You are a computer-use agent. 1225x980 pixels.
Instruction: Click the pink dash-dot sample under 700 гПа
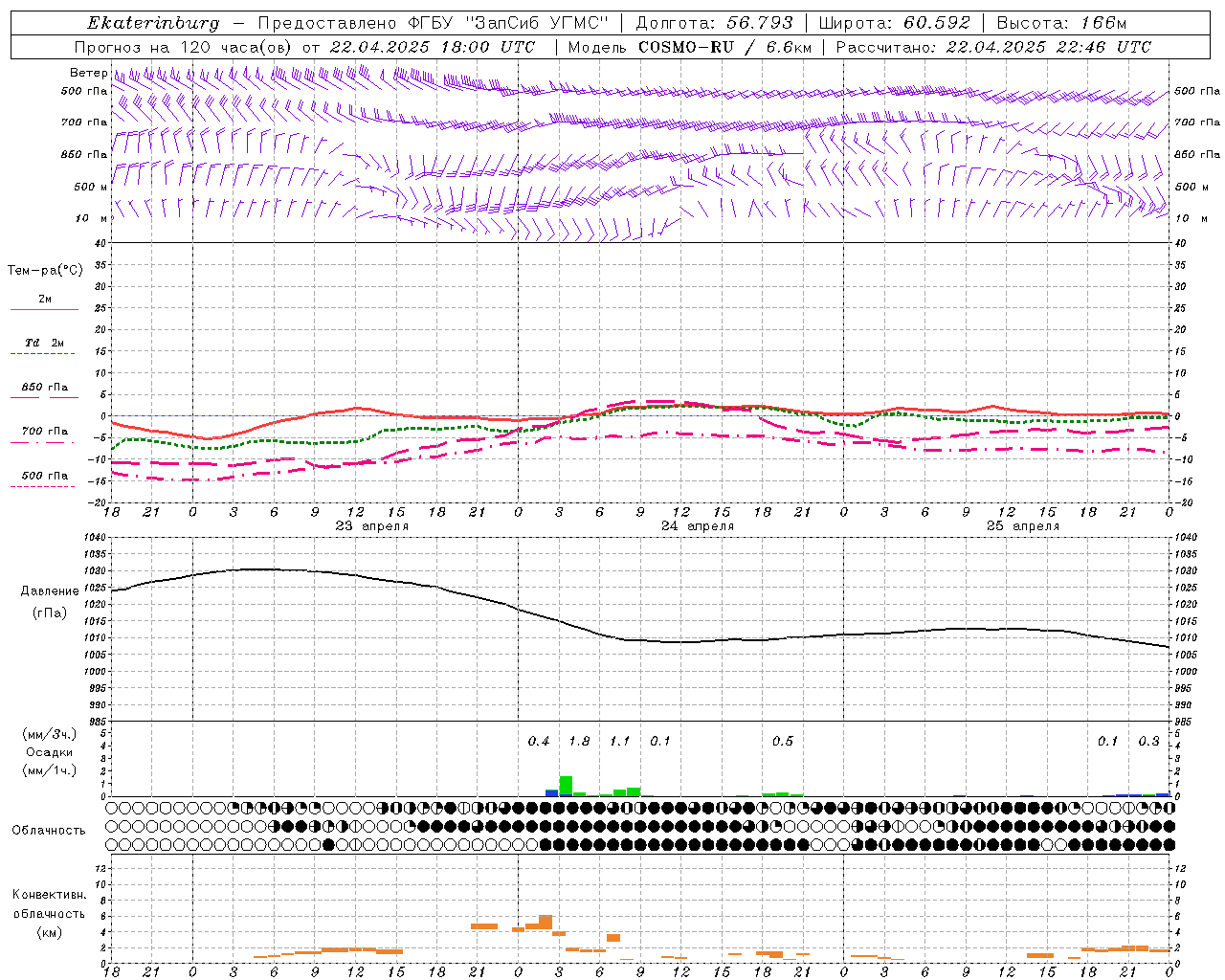pos(43,442)
